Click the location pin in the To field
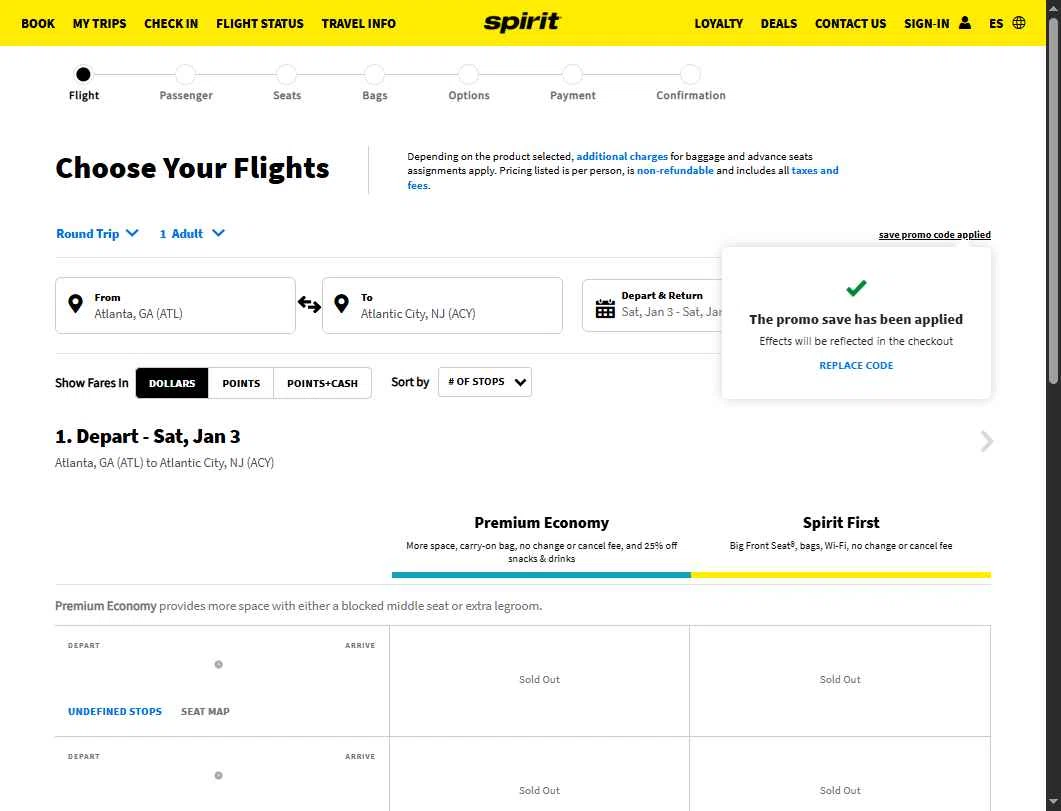This screenshot has height=811, width=1061. [342, 304]
